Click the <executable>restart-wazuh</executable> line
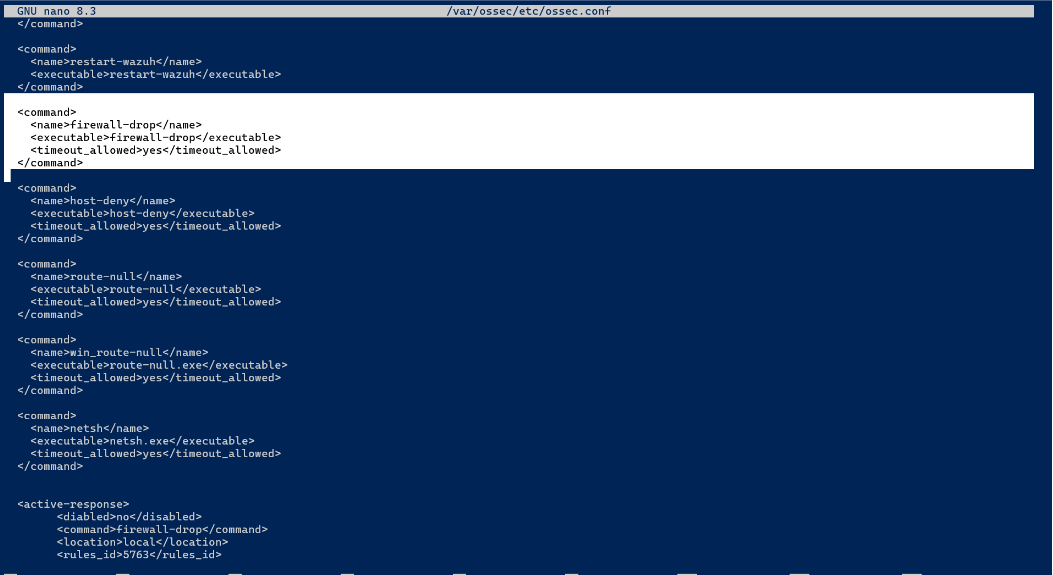Image resolution: width=1053 pixels, height=575 pixels. click(x=155, y=75)
